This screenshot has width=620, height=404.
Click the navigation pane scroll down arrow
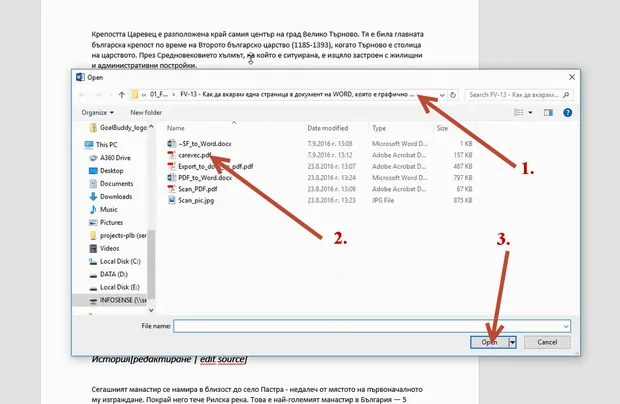tap(151, 310)
